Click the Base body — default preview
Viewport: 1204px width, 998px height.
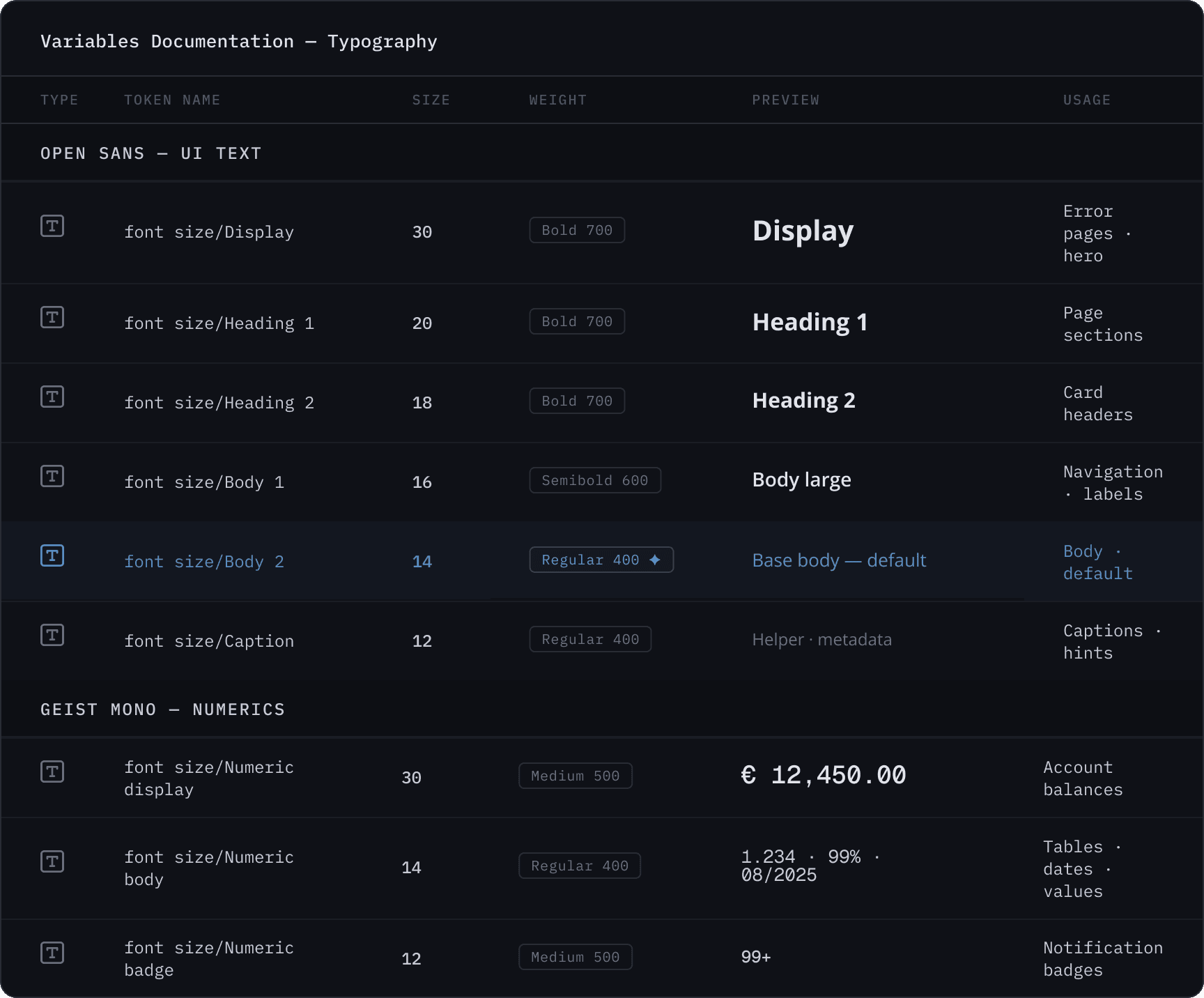pyautogui.click(x=839, y=560)
